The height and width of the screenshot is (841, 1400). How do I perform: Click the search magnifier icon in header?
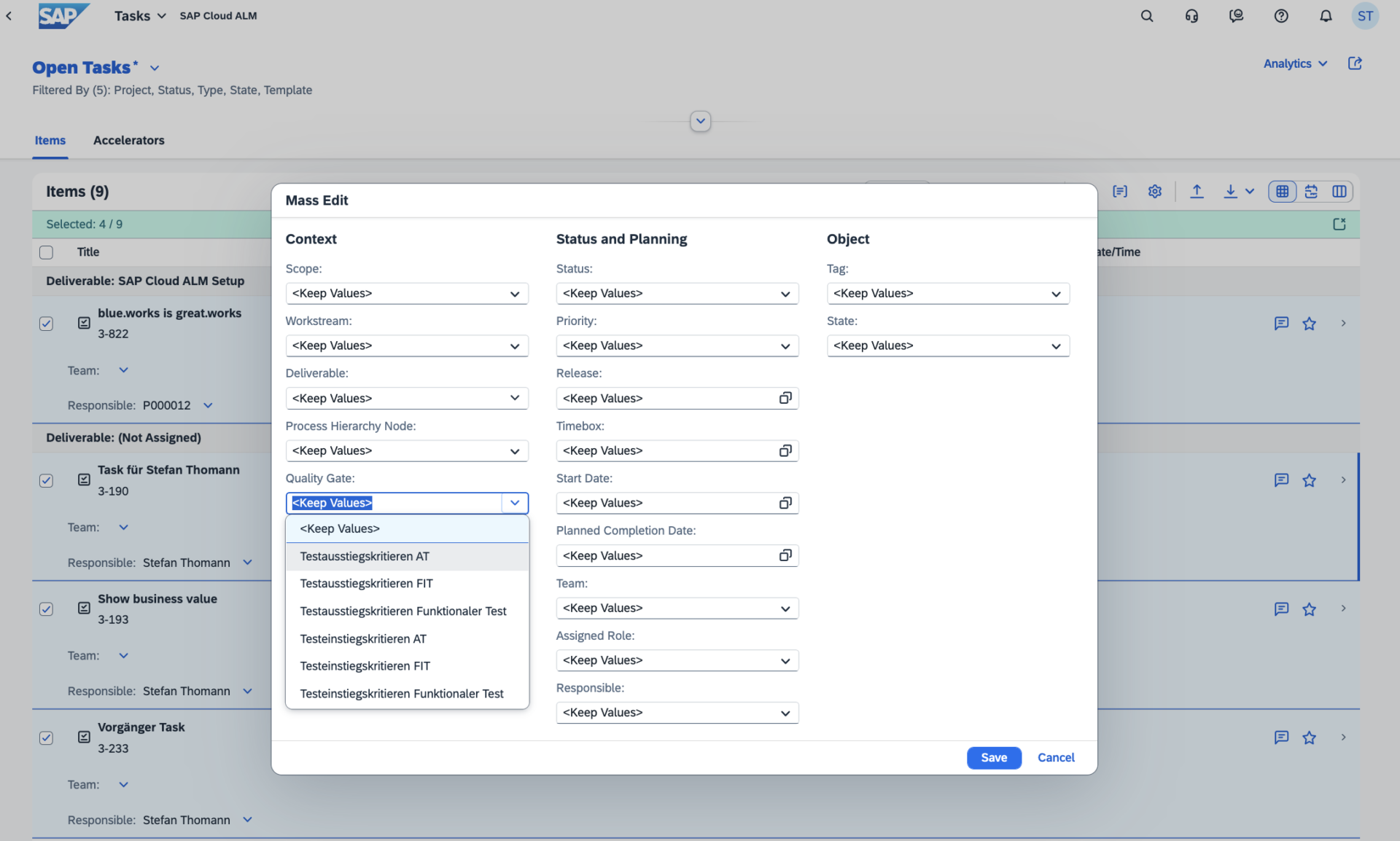(1146, 16)
